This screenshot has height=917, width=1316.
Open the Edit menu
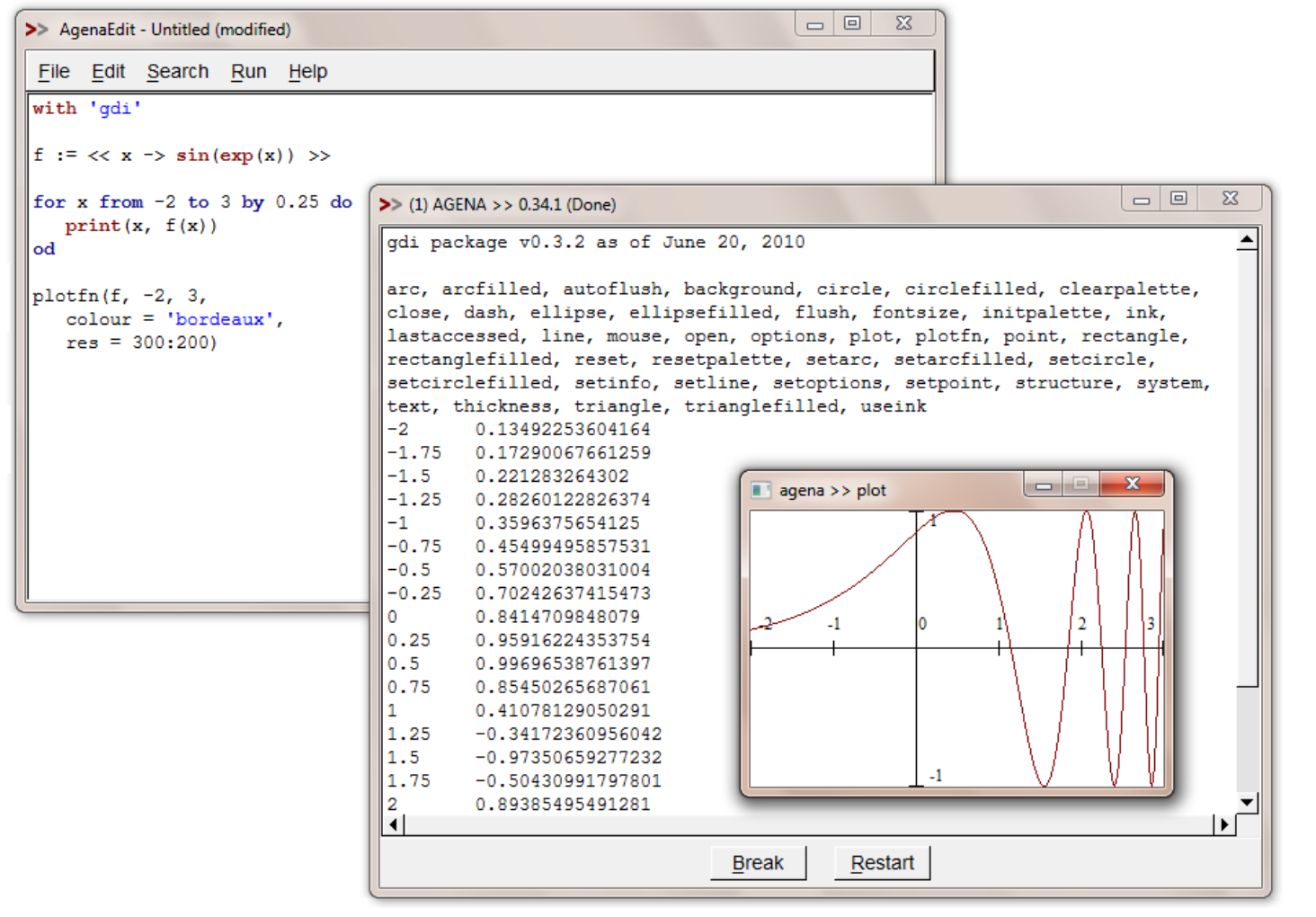(x=108, y=71)
